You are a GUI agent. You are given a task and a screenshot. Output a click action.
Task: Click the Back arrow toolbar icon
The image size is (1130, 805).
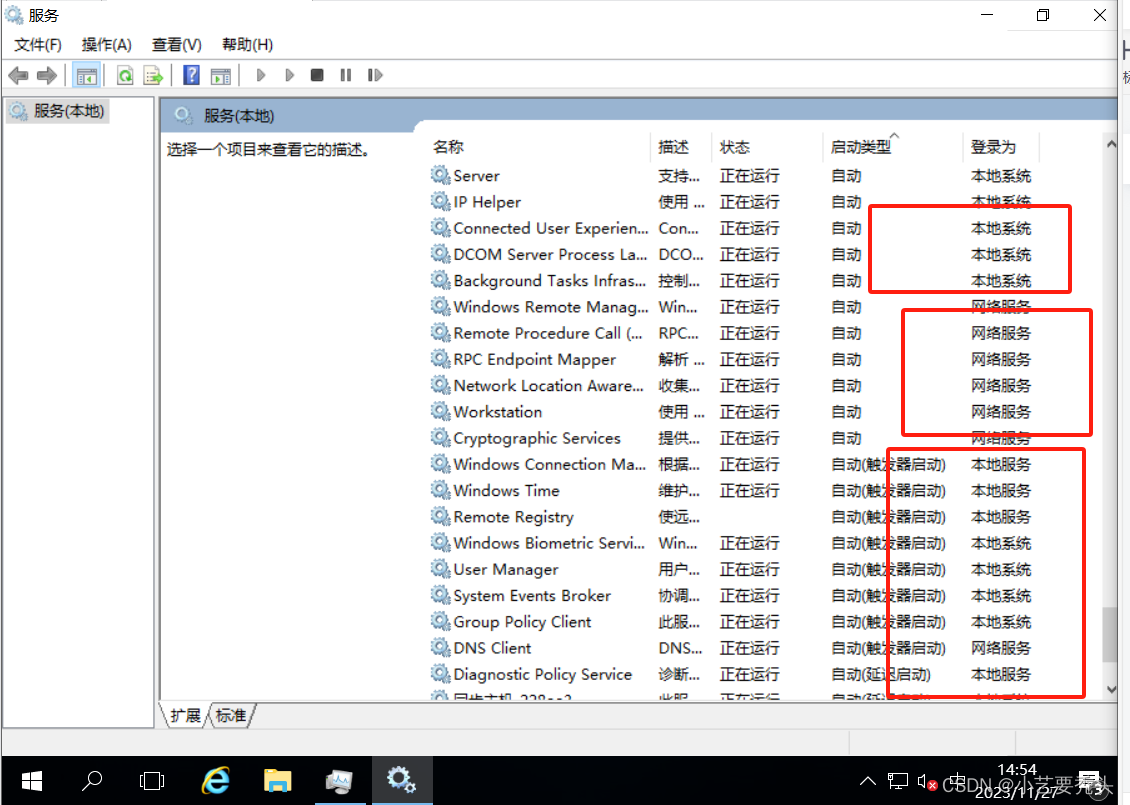(x=18, y=75)
